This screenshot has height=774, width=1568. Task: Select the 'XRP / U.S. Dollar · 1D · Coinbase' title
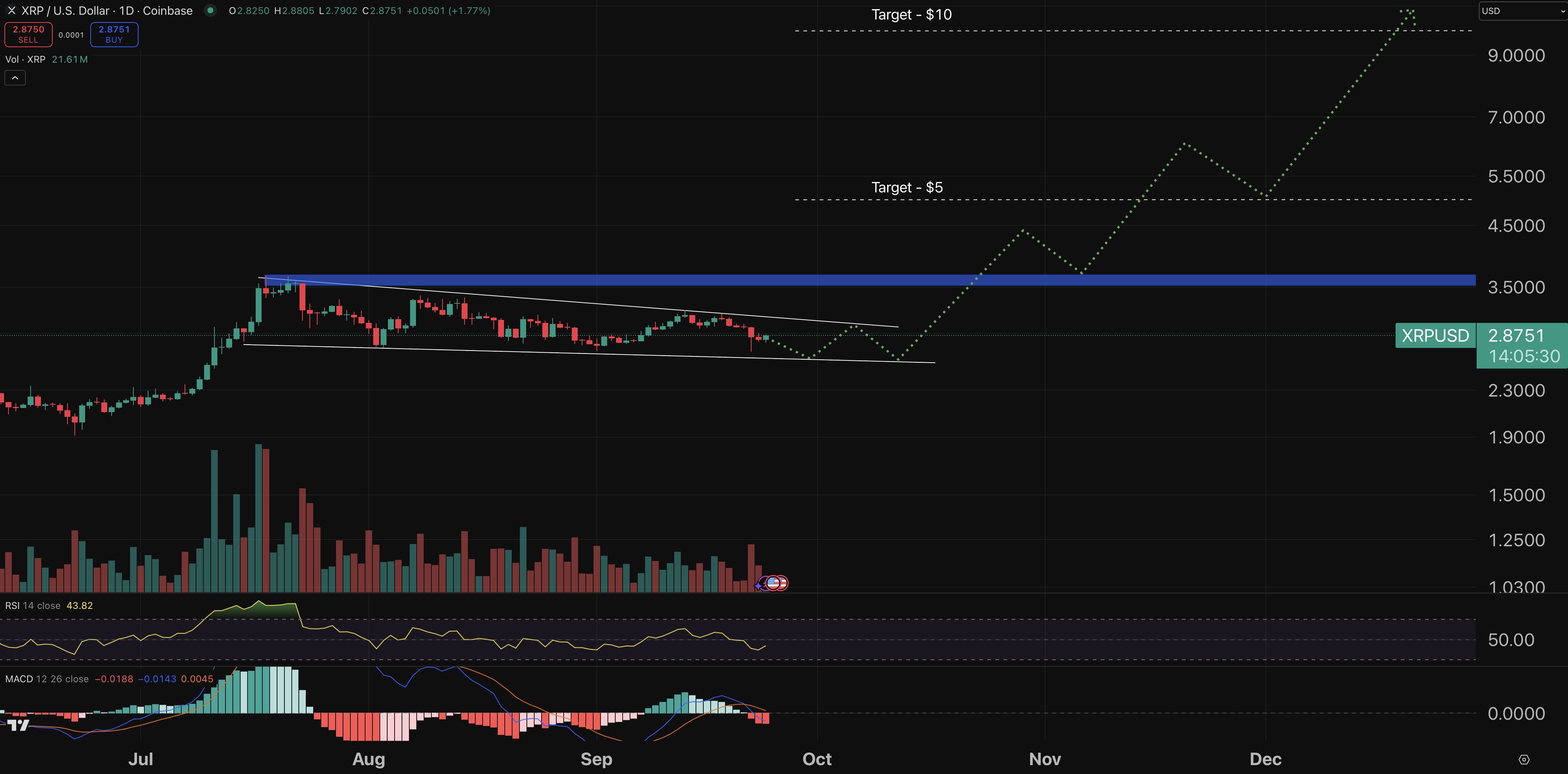click(106, 10)
